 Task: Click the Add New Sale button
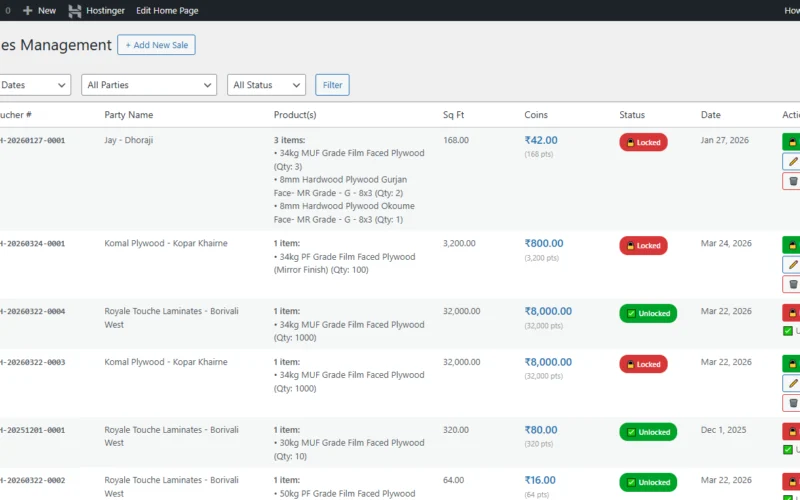[x=156, y=45]
